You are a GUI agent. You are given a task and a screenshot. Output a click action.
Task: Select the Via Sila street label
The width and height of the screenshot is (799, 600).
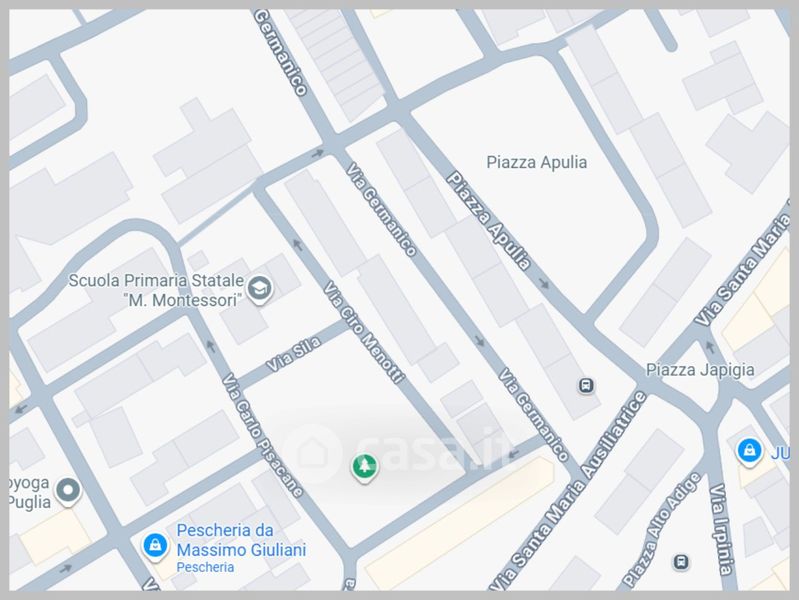[x=294, y=353]
